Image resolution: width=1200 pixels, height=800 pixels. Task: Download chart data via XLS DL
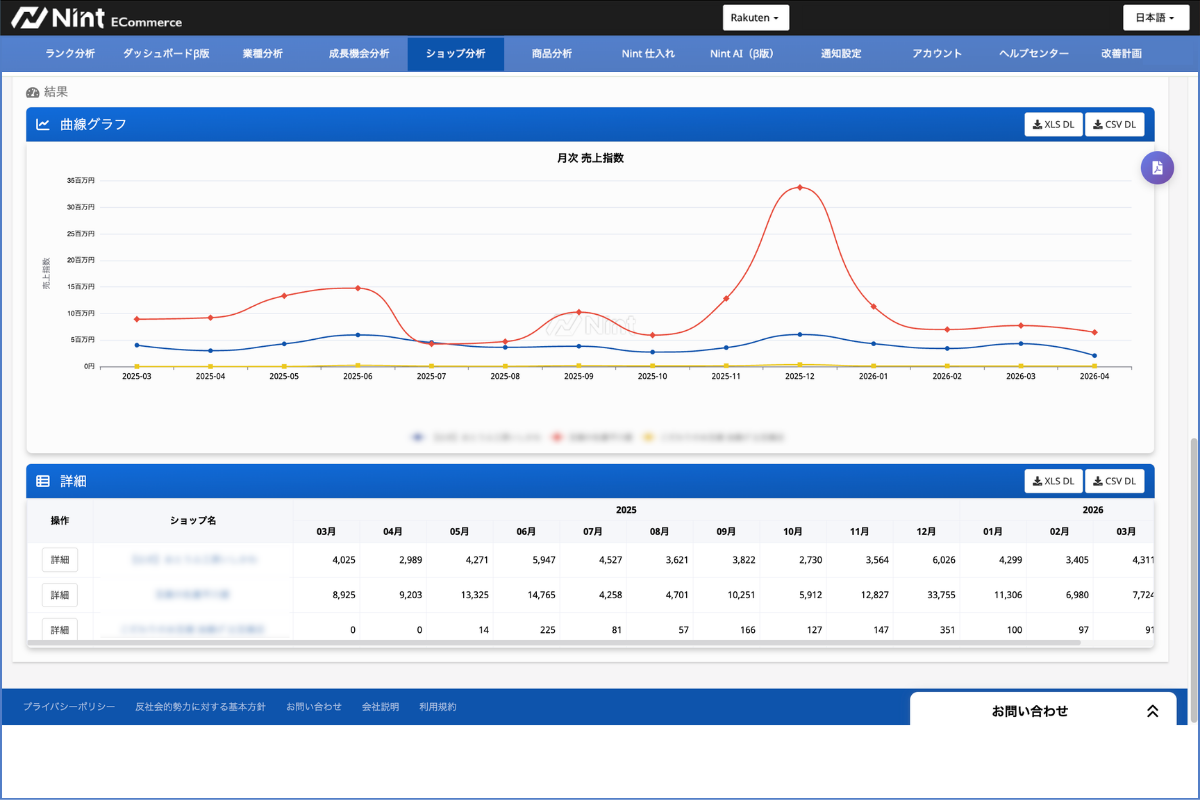click(x=1053, y=124)
